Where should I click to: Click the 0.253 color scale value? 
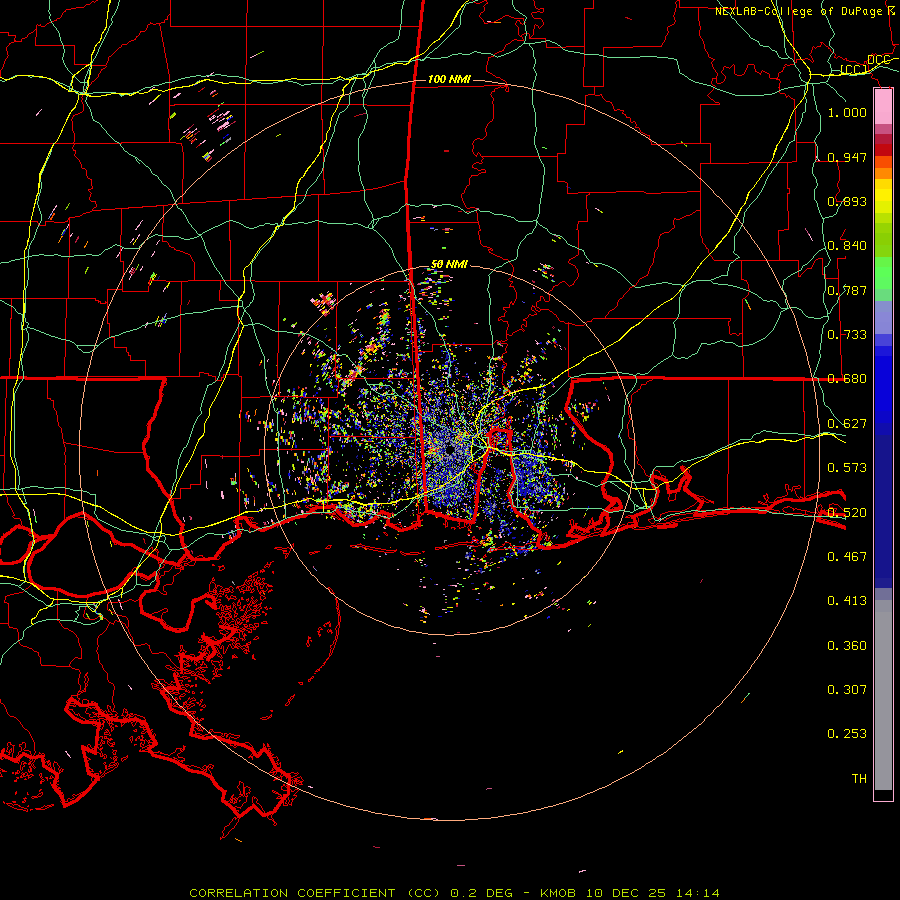pyautogui.click(x=847, y=734)
